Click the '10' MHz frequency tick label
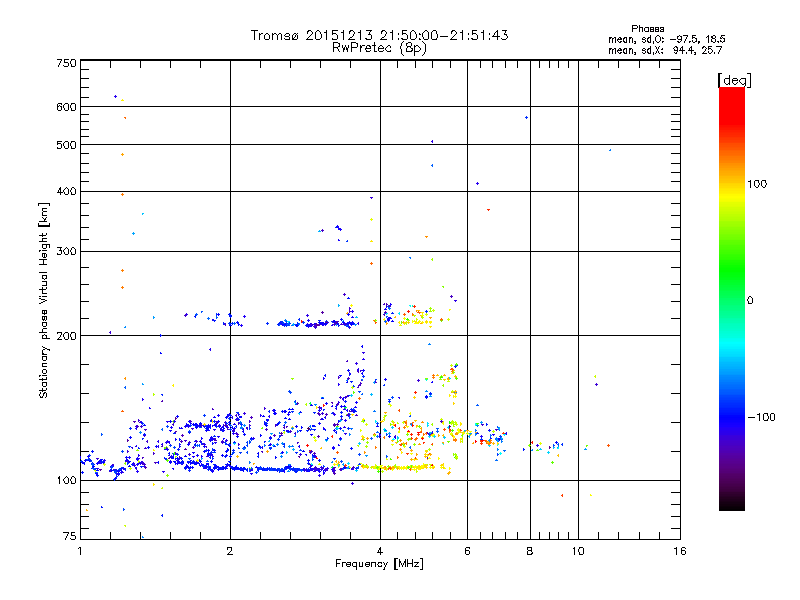The height and width of the screenshot is (600, 800). click(578, 551)
